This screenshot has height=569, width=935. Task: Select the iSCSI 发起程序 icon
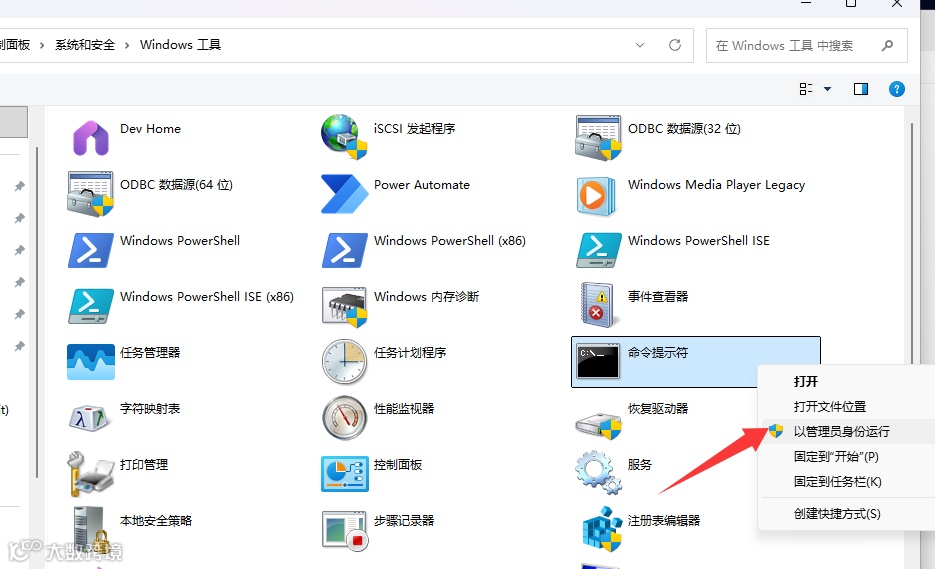[x=344, y=137]
